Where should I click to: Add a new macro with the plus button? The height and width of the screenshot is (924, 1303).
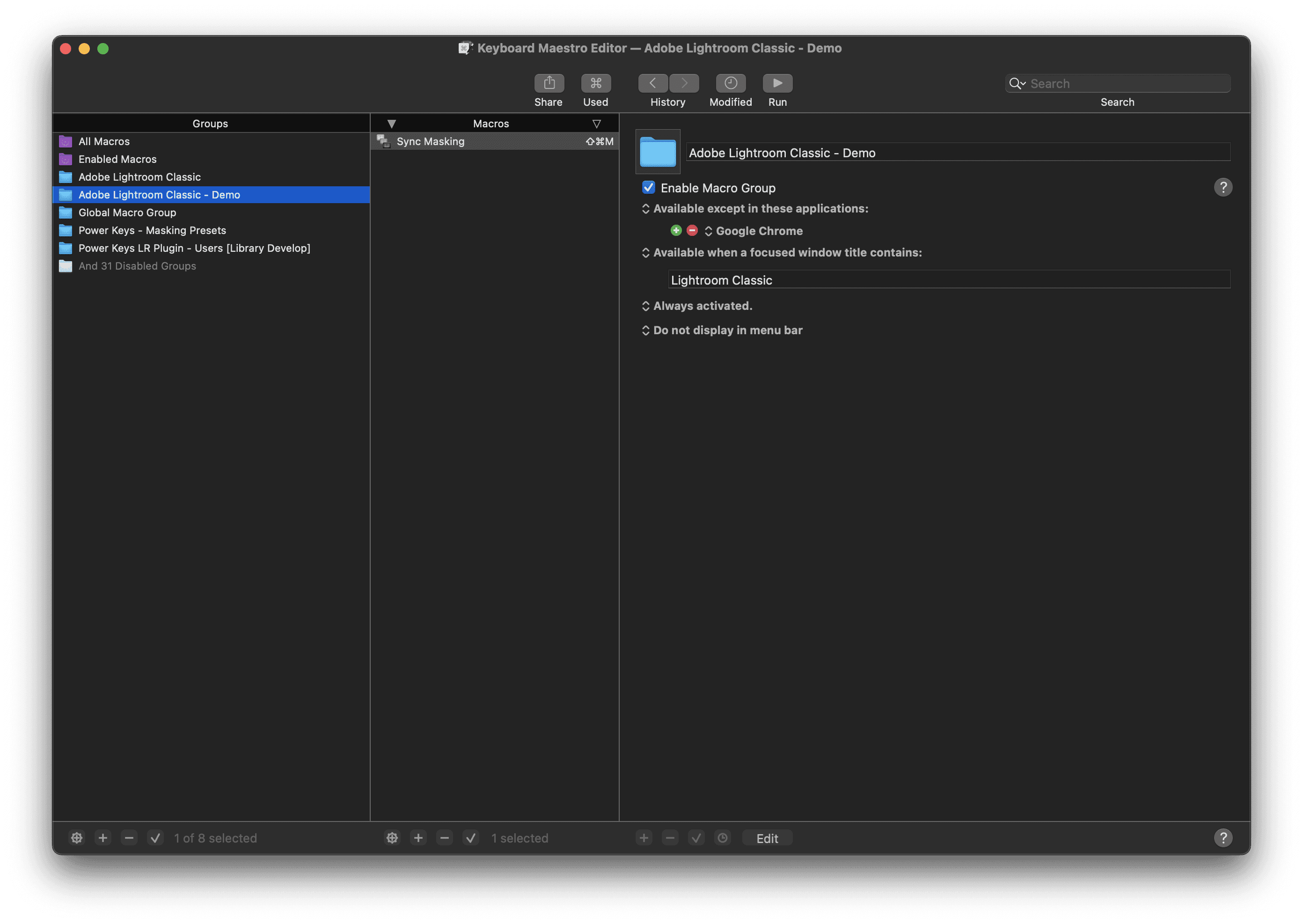418,837
